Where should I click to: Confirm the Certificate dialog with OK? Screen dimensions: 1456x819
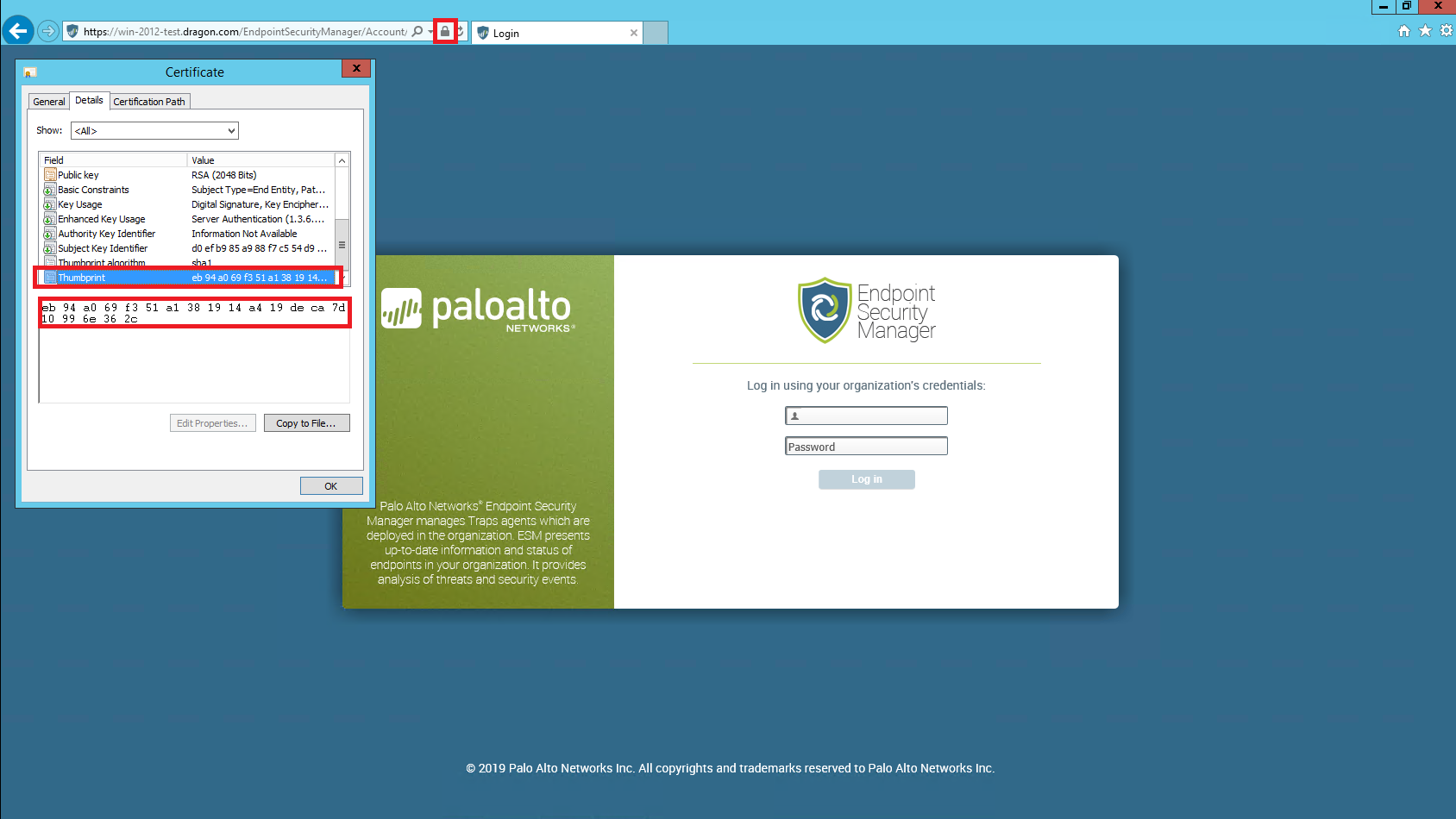331,486
